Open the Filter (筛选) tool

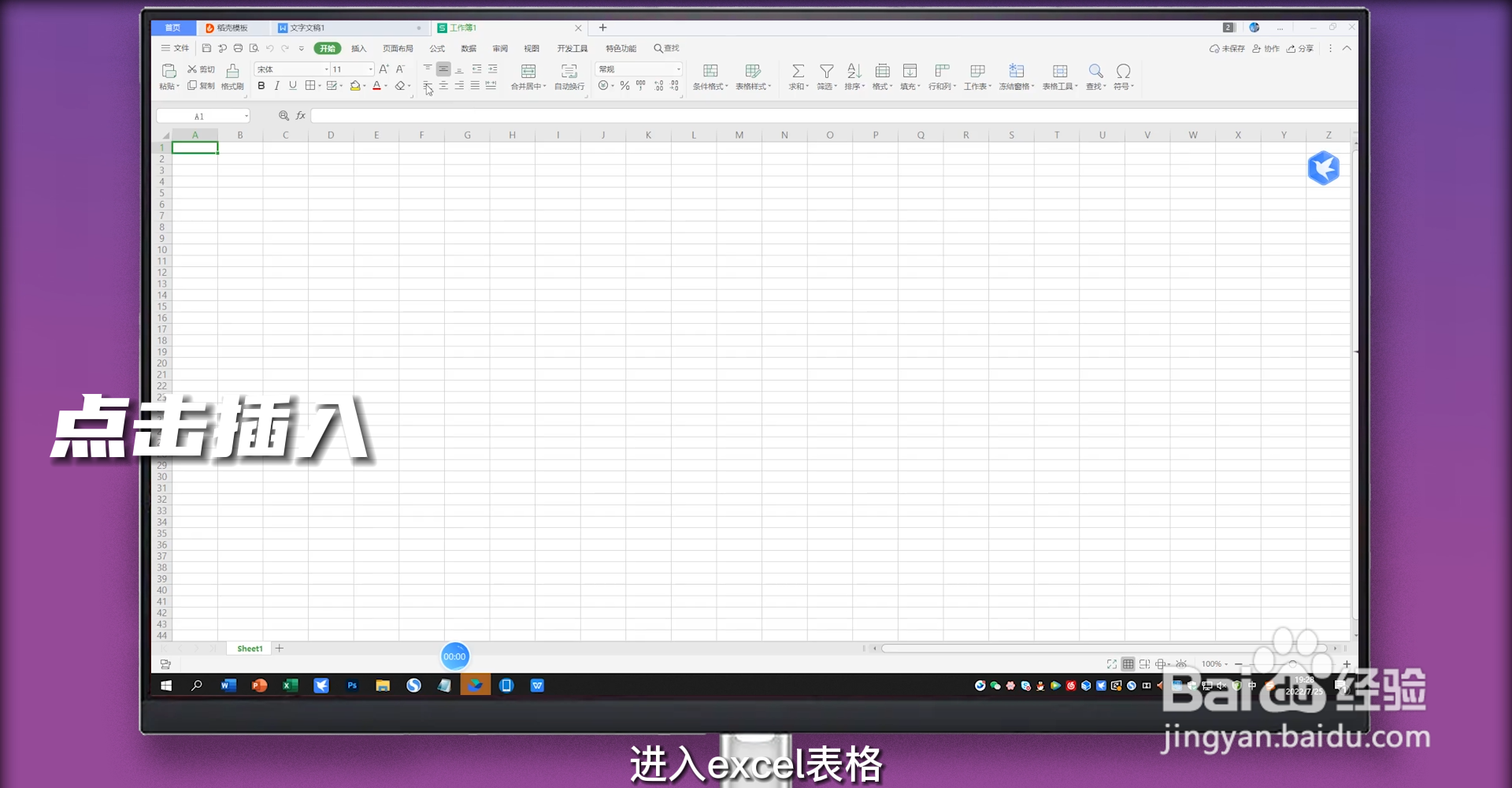(x=826, y=77)
